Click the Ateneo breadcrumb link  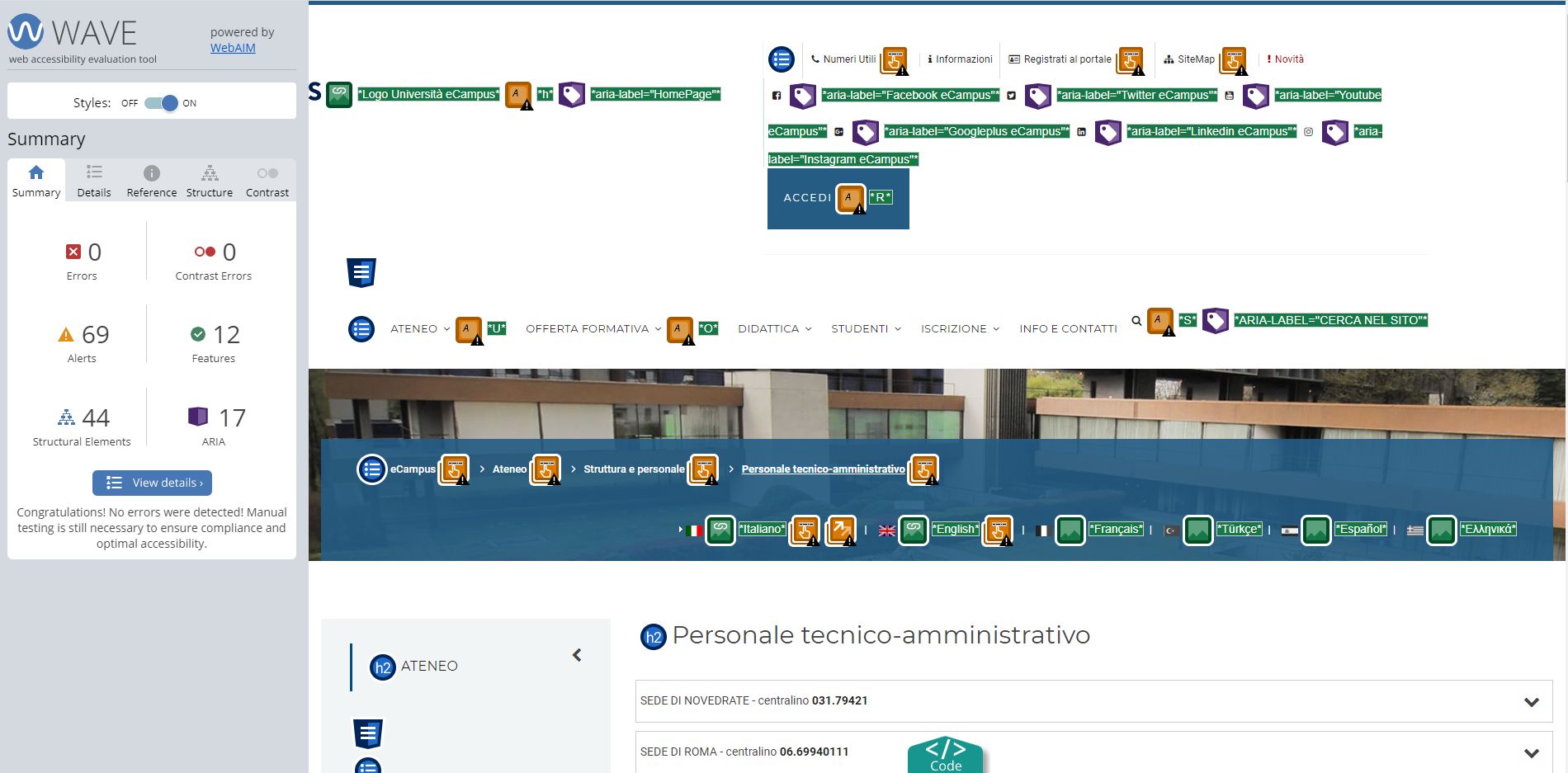pos(509,469)
